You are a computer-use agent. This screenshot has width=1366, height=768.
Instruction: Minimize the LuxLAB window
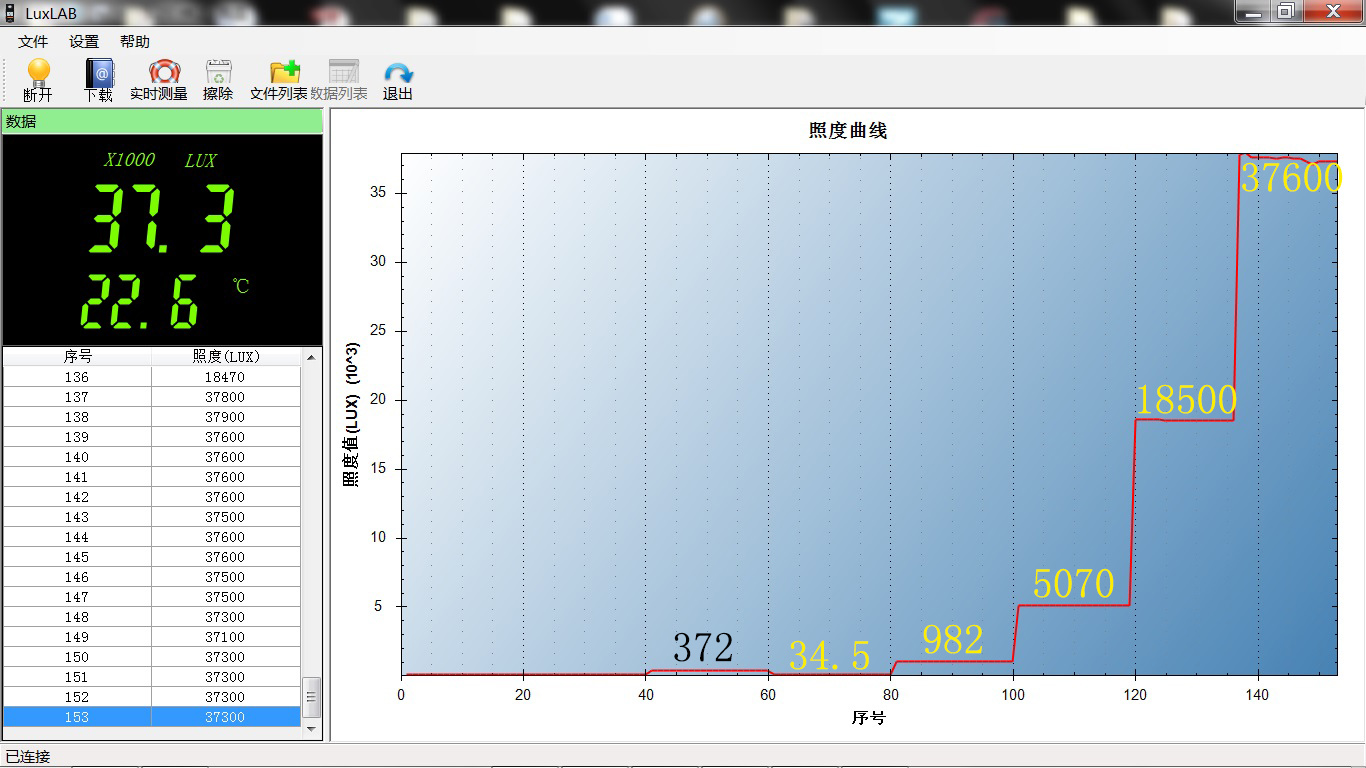pyautogui.click(x=1253, y=11)
